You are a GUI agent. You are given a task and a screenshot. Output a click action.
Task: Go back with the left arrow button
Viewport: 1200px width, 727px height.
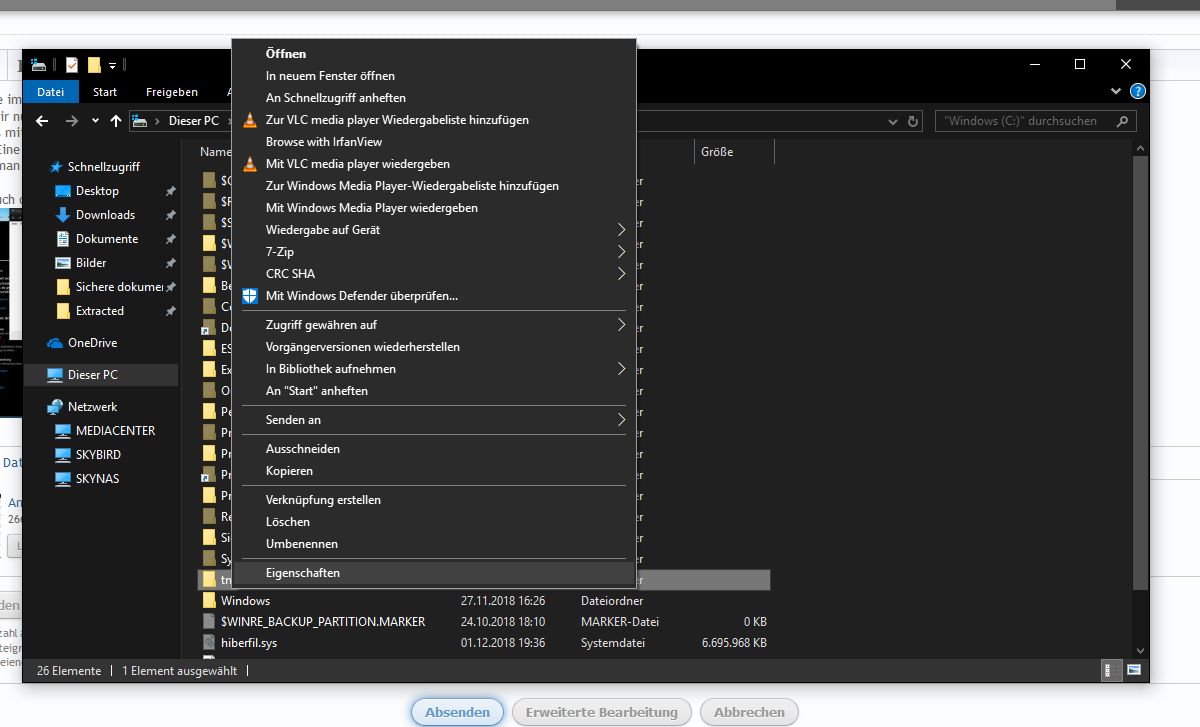(x=42, y=121)
